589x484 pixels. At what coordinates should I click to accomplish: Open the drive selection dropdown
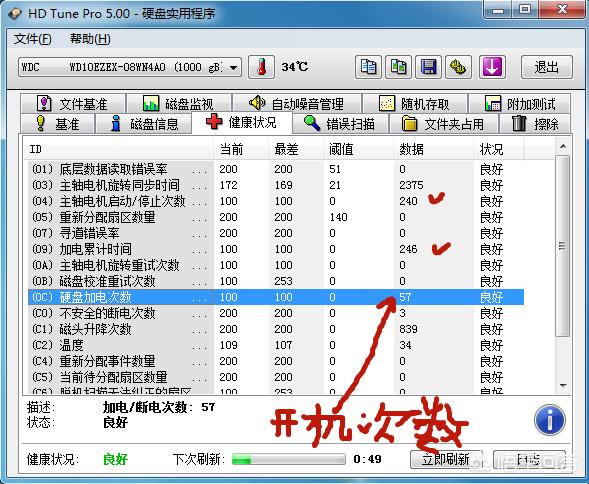pos(130,67)
